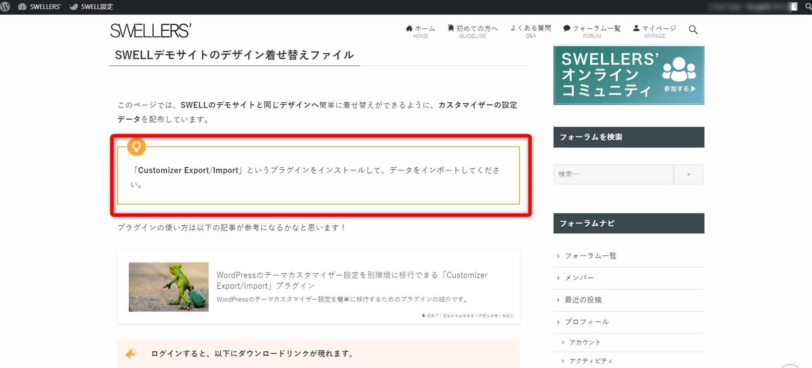The image size is (812, 368).
Task: Open 最近の投稿 in sidebar navigation
Action: pos(583,300)
